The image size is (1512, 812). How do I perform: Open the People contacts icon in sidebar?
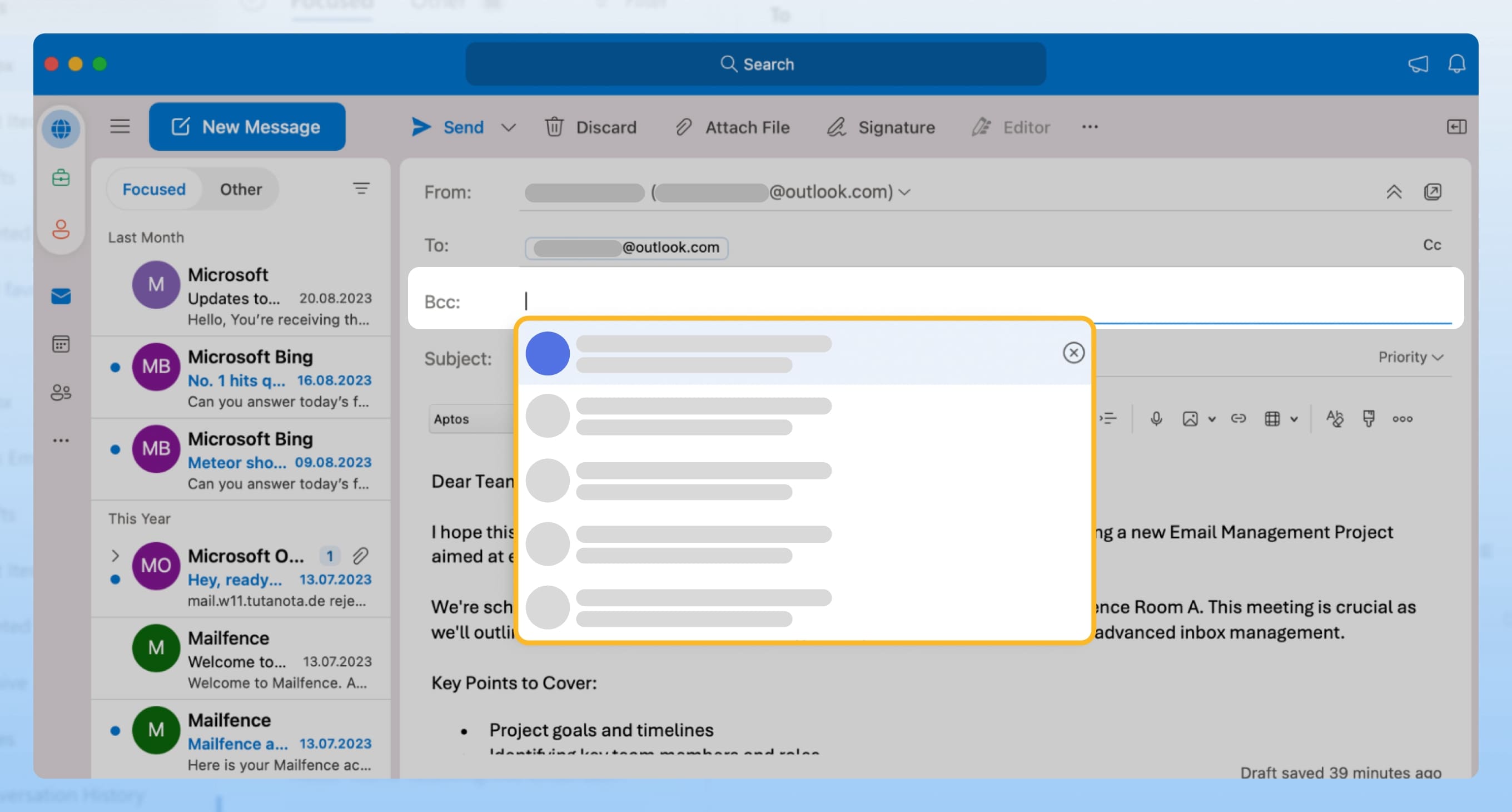pyautogui.click(x=61, y=392)
